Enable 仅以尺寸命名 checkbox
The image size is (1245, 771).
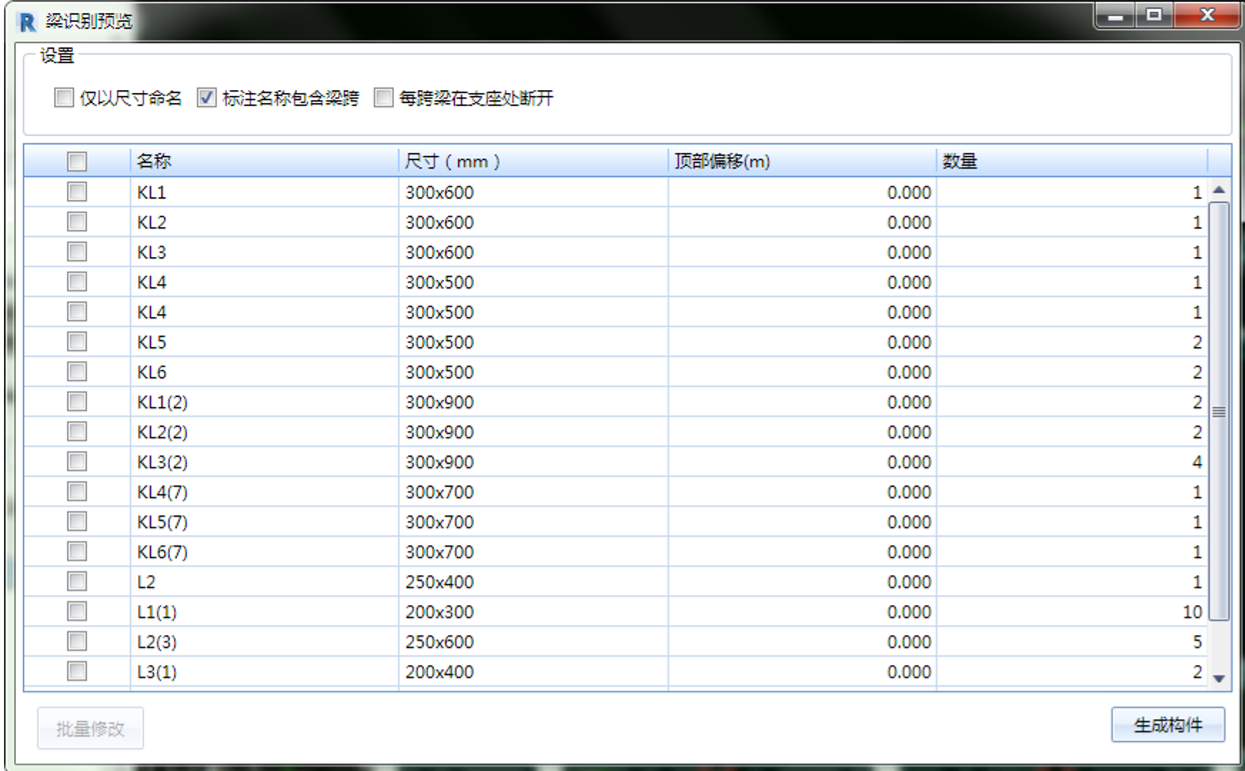click(x=64, y=98)
